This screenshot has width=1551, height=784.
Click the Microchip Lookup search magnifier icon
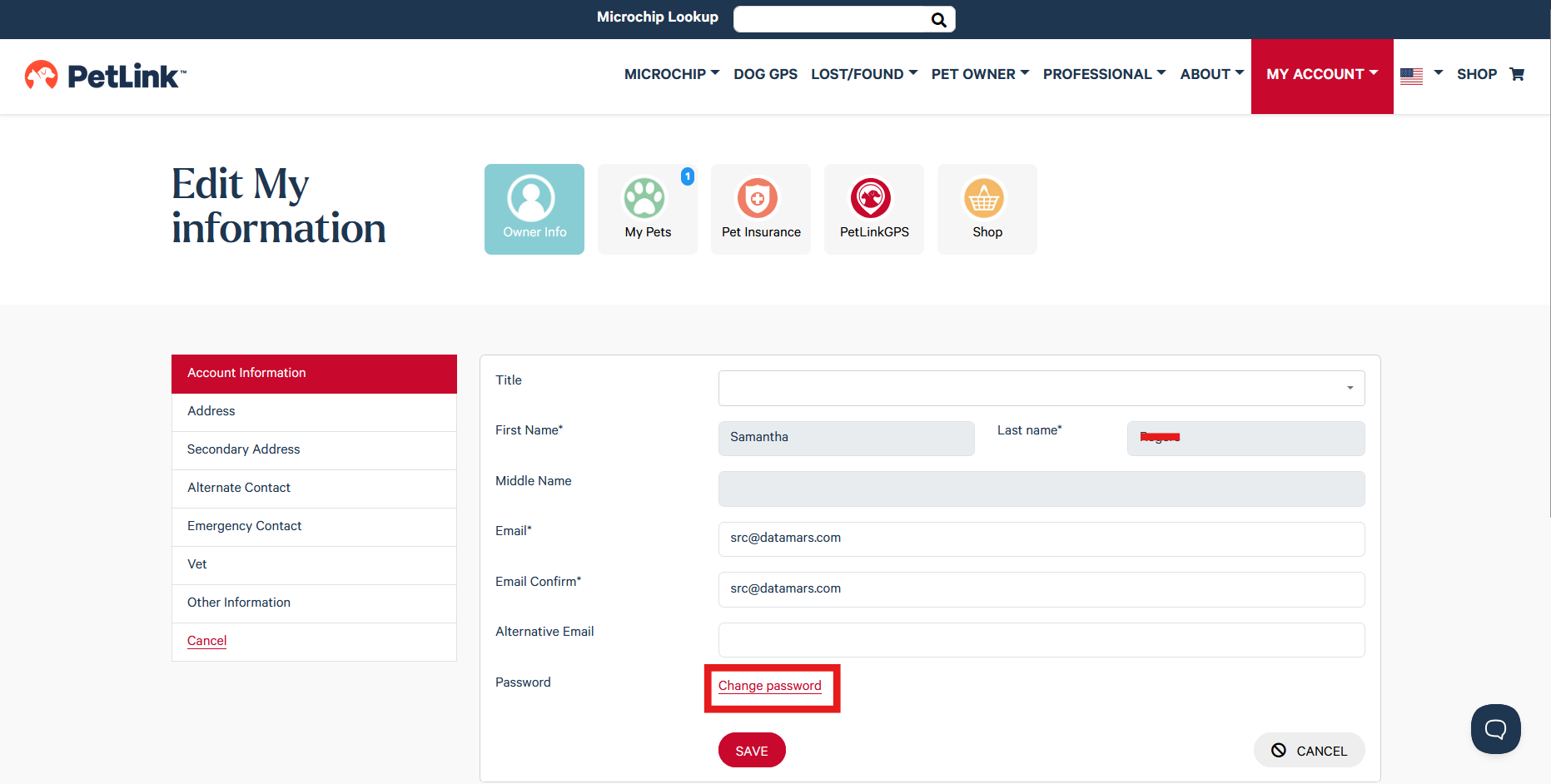[x=938, y=20]
